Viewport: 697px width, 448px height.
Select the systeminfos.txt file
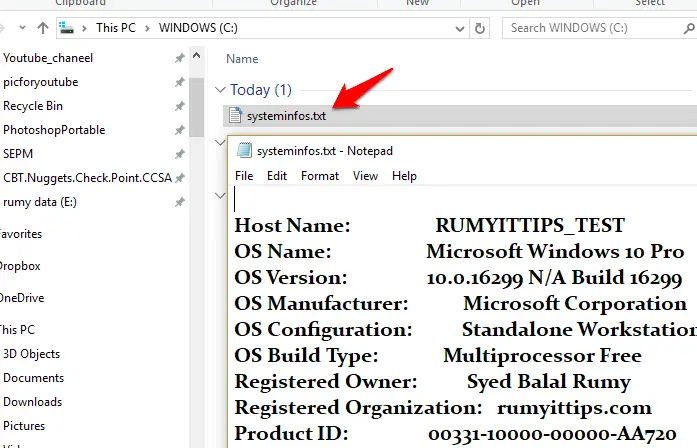[x=460, y=116]
